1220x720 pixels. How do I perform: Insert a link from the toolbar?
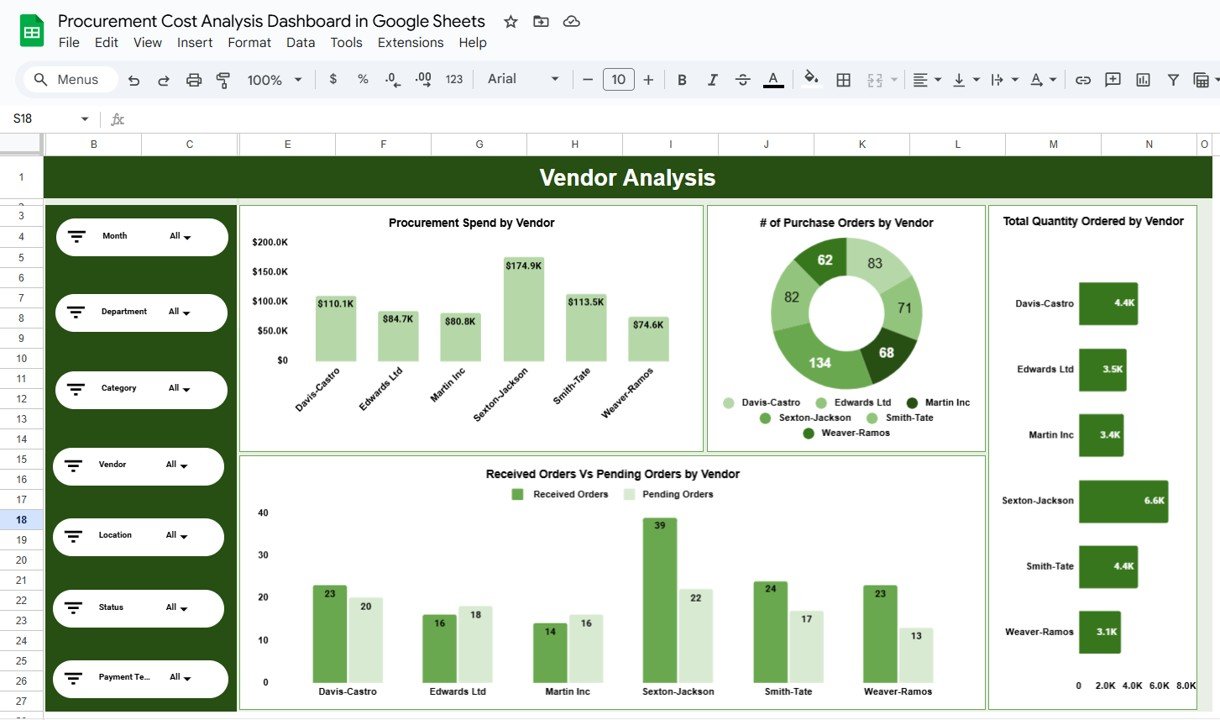[x=1083, y=79]
